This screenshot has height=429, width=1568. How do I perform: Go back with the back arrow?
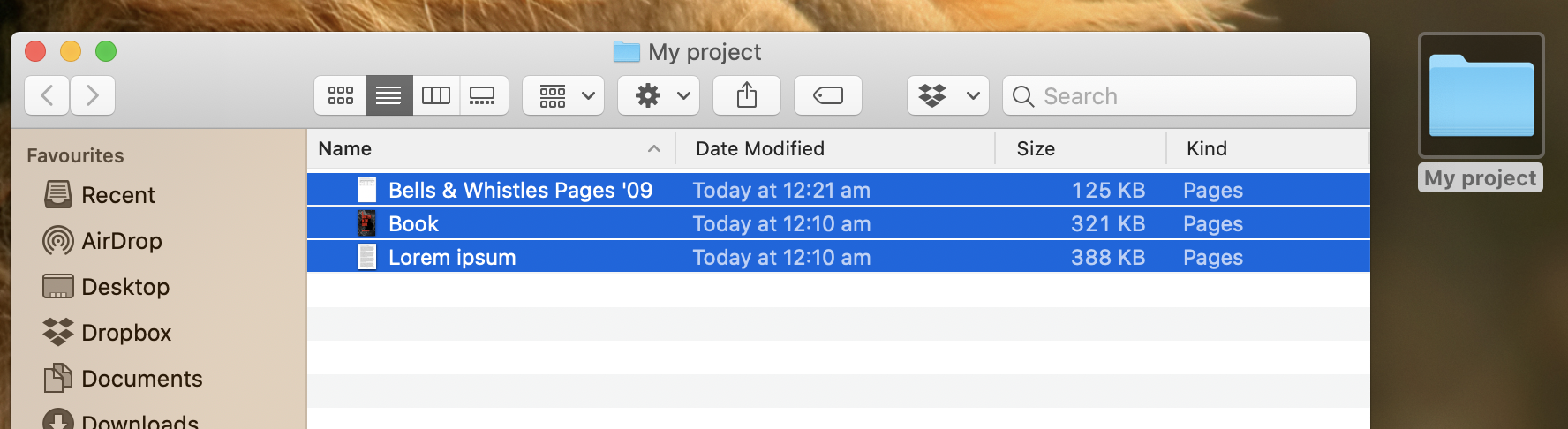pos(48,95)
